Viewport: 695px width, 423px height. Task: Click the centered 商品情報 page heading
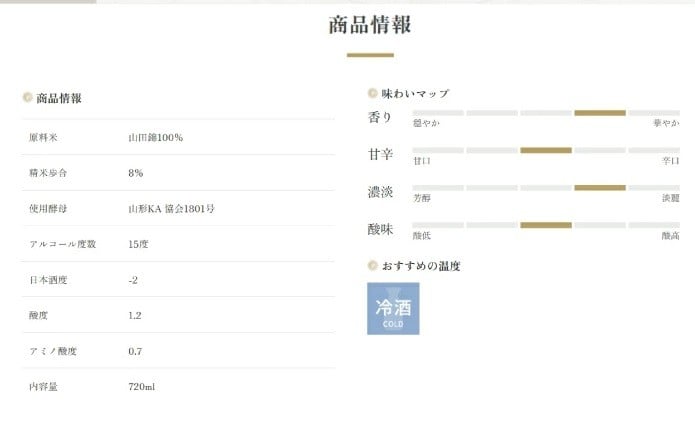tap(370, 25)
